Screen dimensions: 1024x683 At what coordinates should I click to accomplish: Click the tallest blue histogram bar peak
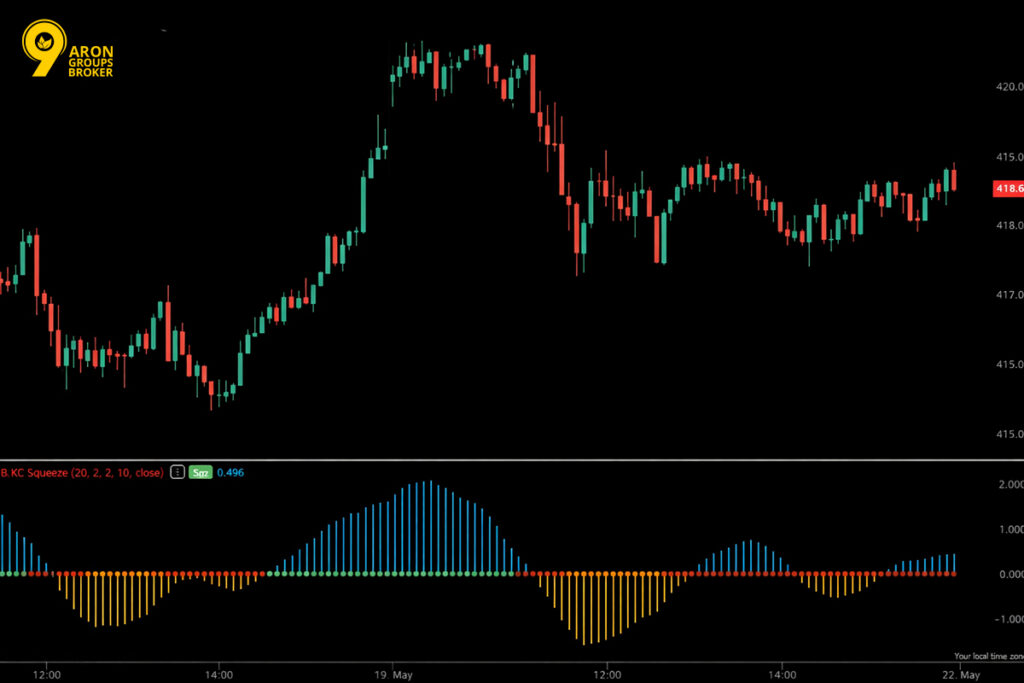pos(427,483)
